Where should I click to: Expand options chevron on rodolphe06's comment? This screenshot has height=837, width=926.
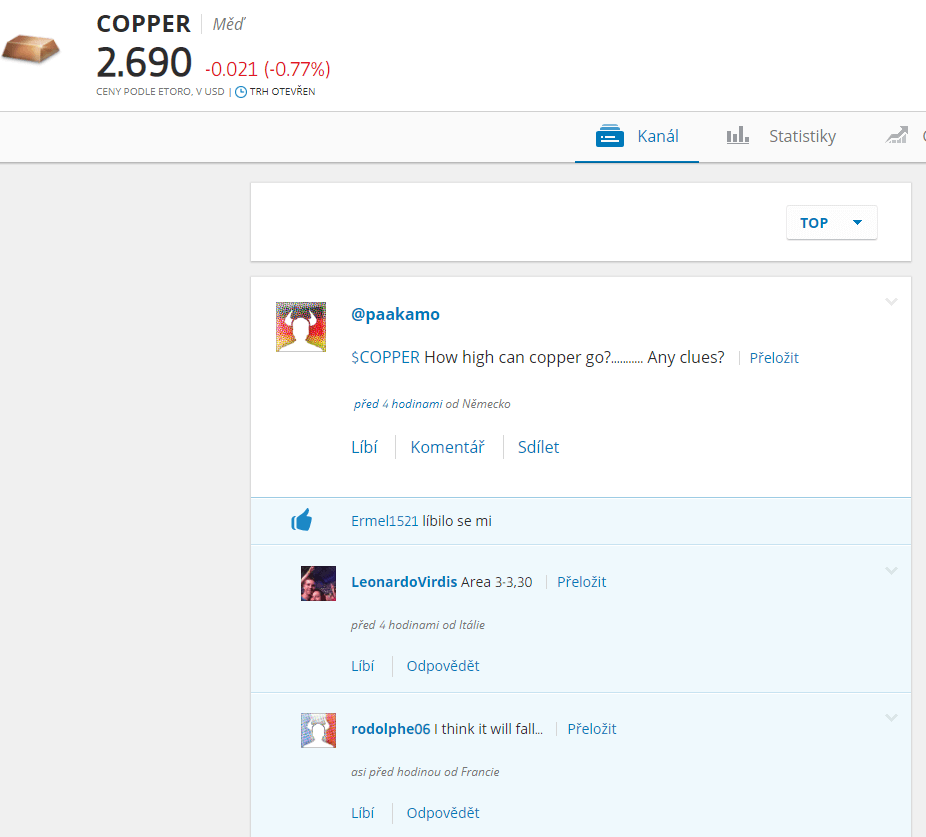[891, 718]
